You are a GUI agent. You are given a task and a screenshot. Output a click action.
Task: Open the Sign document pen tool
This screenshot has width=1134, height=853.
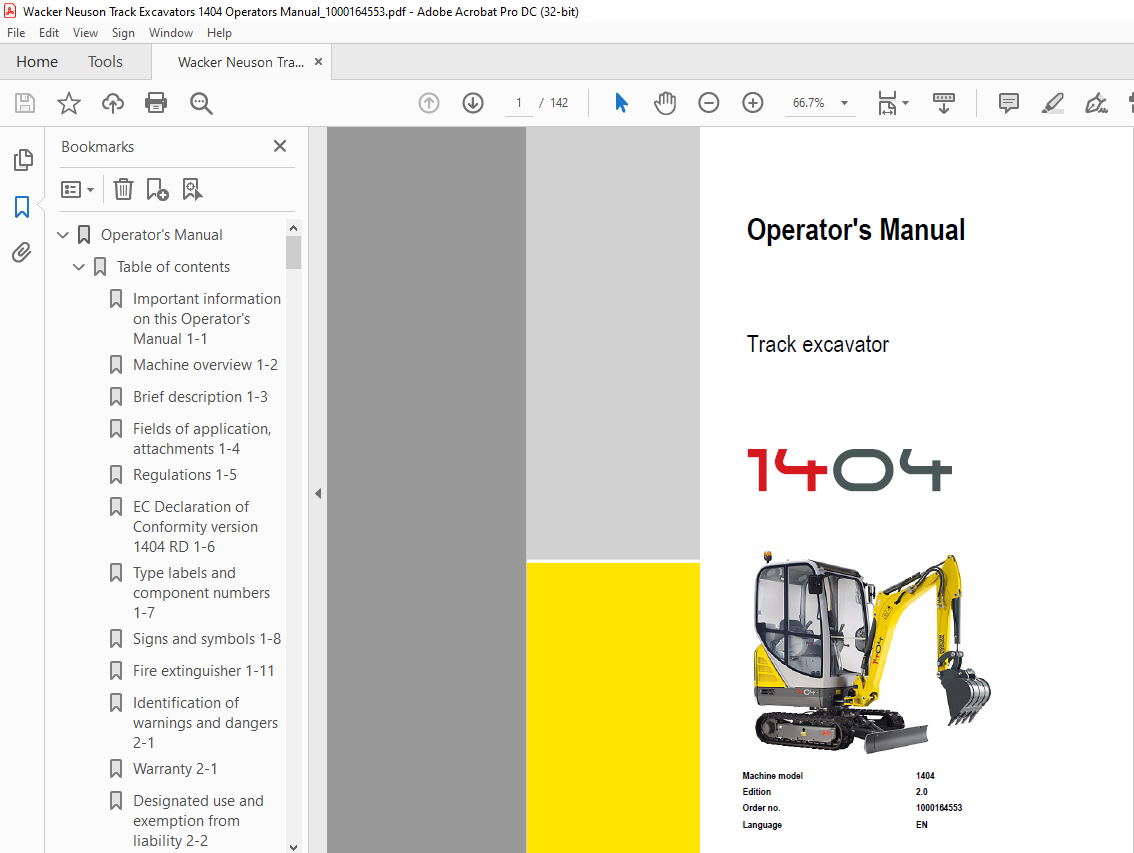(x=1096, y=103)
